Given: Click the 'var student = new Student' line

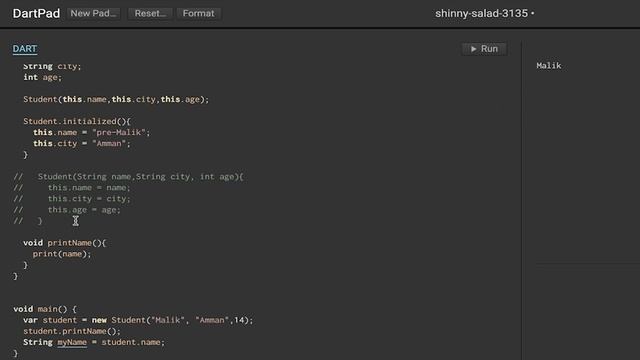Looking at the screenshot, I should tap(138, 320).
